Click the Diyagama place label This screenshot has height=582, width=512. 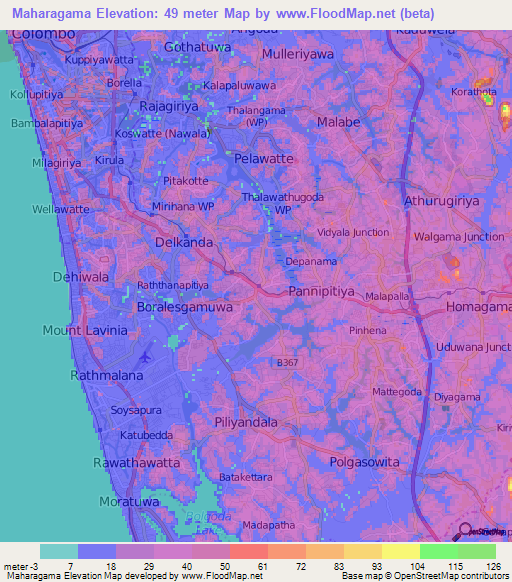457,398
